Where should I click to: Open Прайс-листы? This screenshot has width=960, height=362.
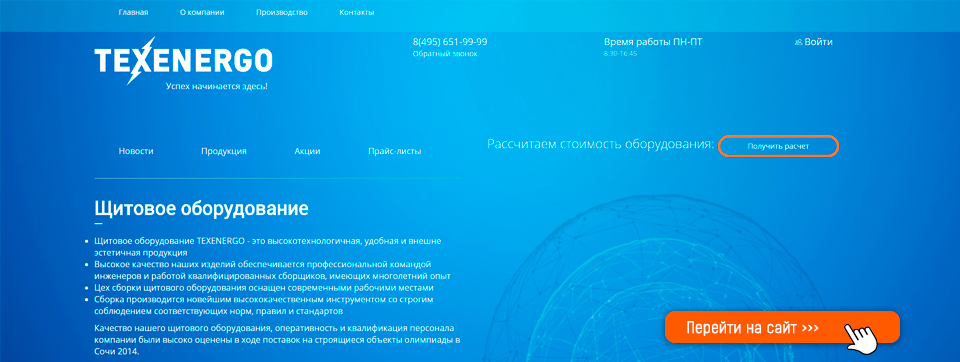pyautogui.click(x=394, y=151)
